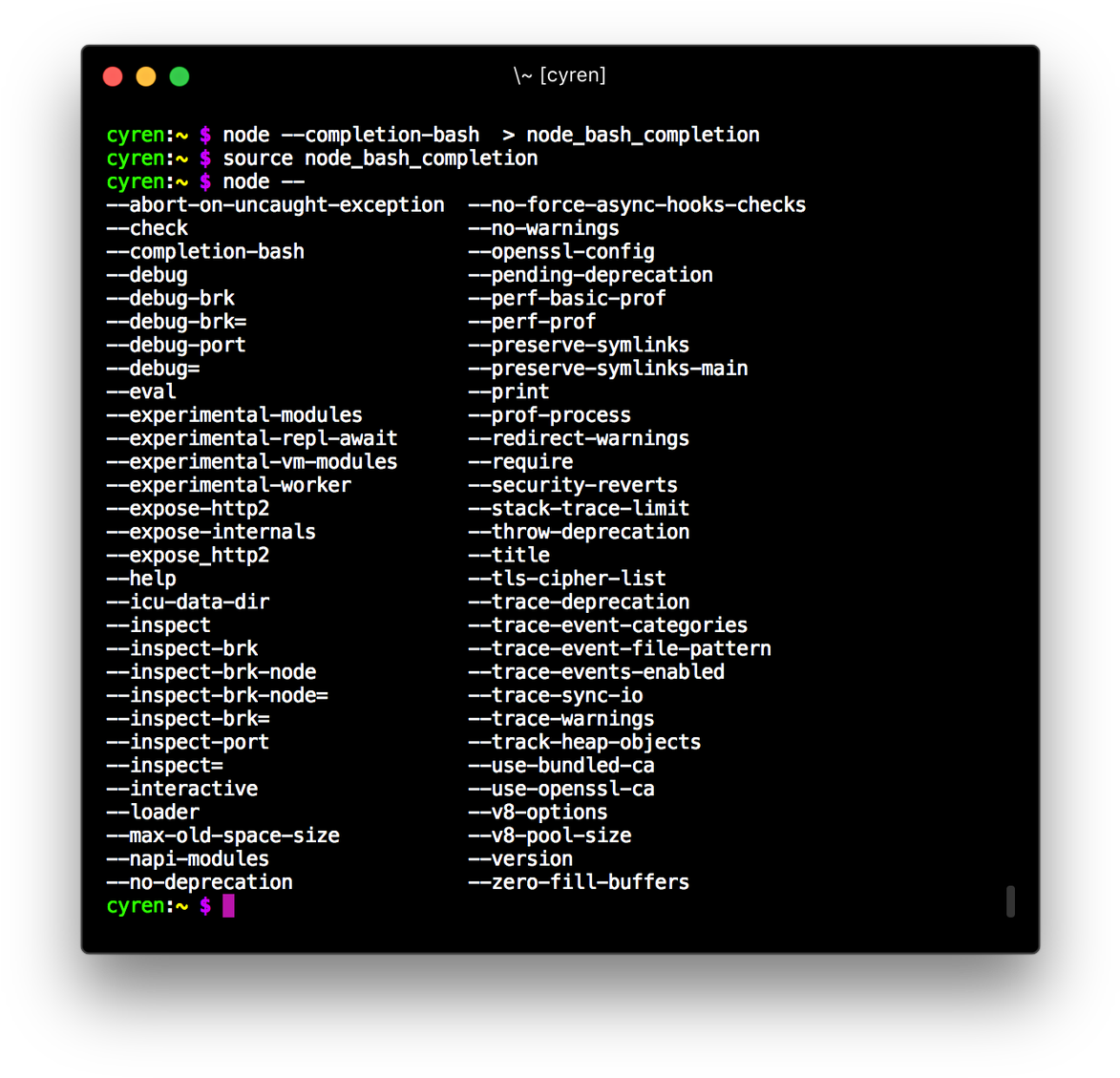
Task: Click the --max-old-space-size option
Action: point(222,835)
